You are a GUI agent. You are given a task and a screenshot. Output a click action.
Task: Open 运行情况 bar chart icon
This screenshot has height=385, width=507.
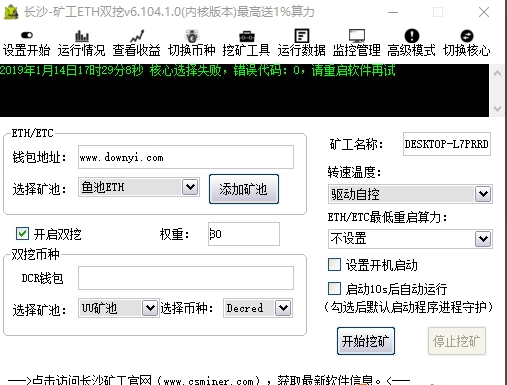tap(82, 36)
